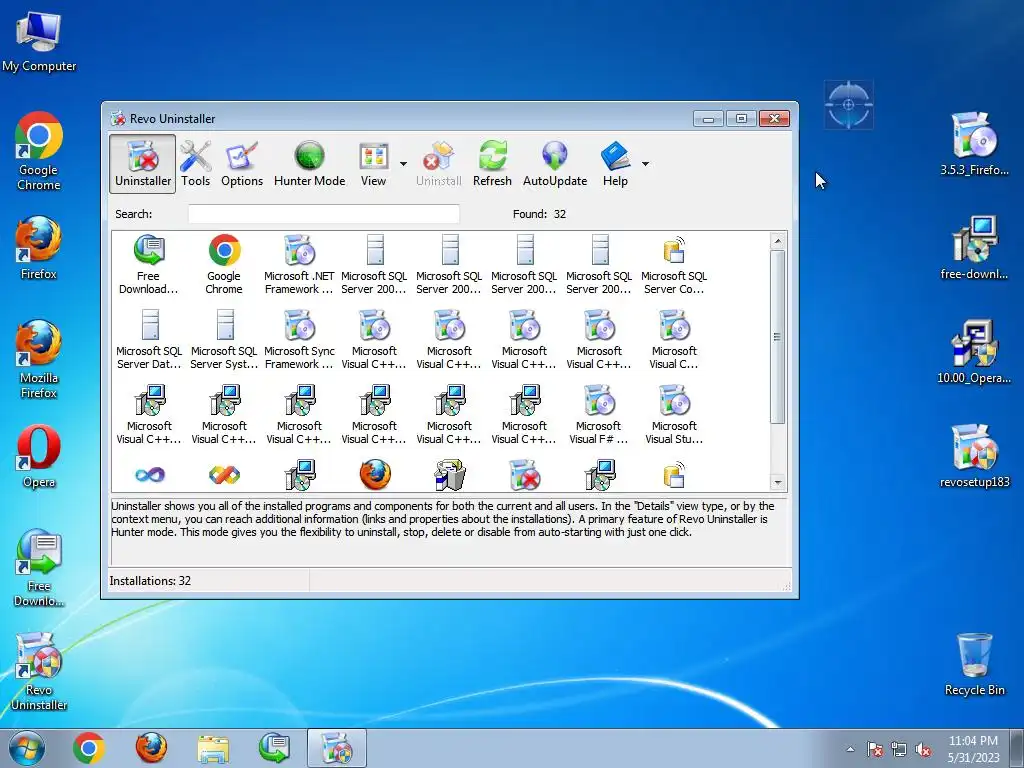Open the Tools section
Screen dimensions: 1024x768
coord(195,164)
